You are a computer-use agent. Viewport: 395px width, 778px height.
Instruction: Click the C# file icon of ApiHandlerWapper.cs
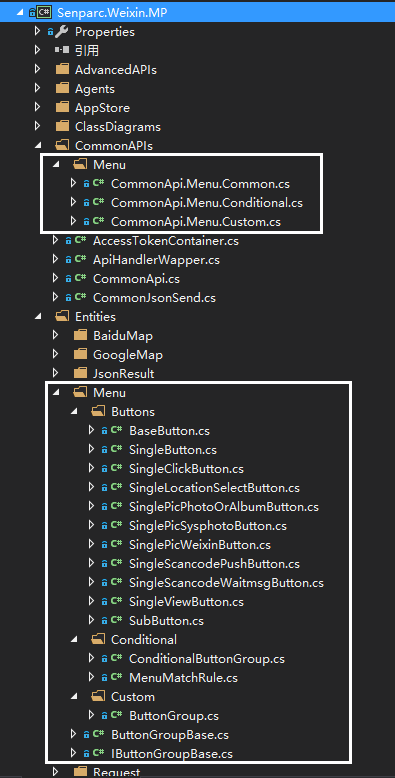(80, 259)
